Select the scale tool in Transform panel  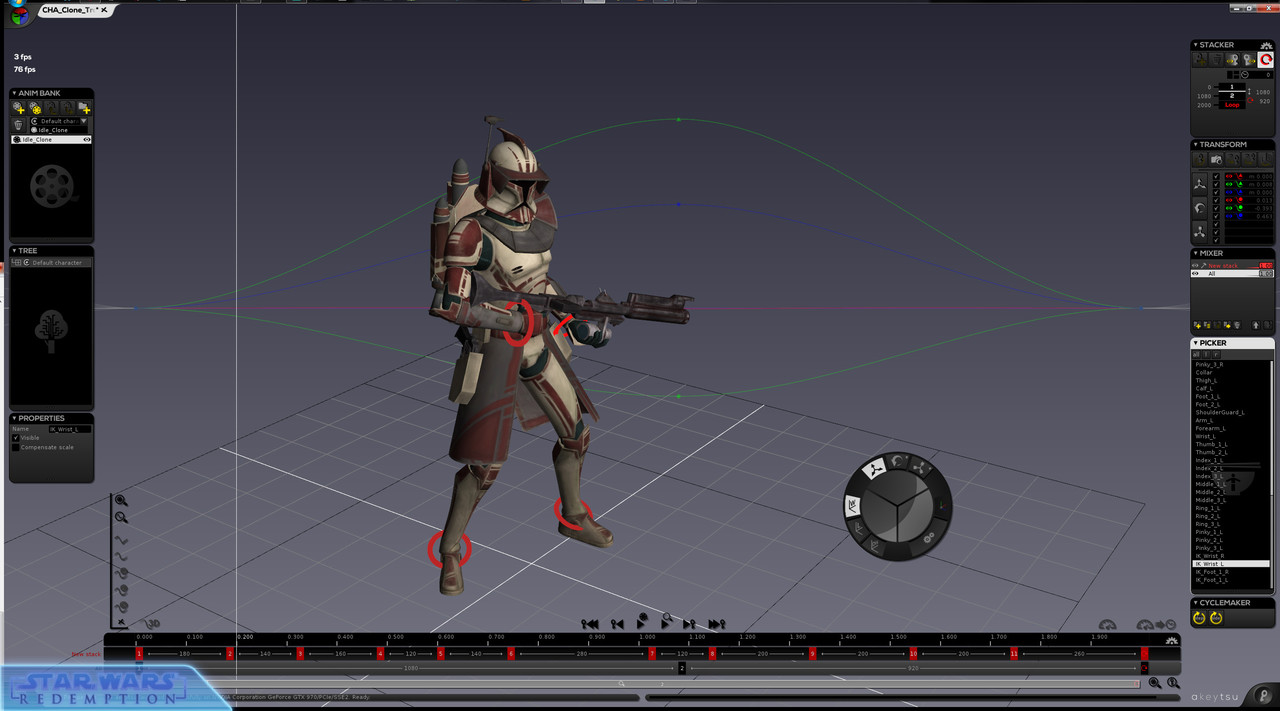[x=1200, y=232]
